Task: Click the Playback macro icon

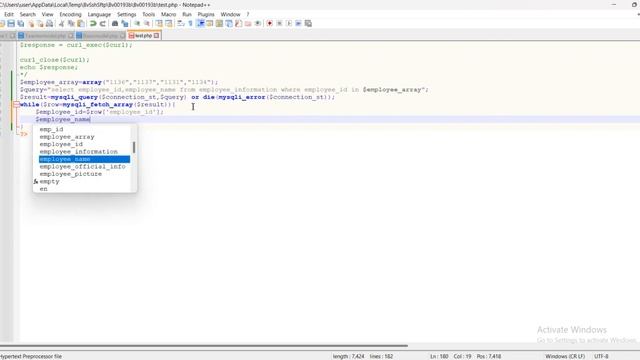Action: 289,24
